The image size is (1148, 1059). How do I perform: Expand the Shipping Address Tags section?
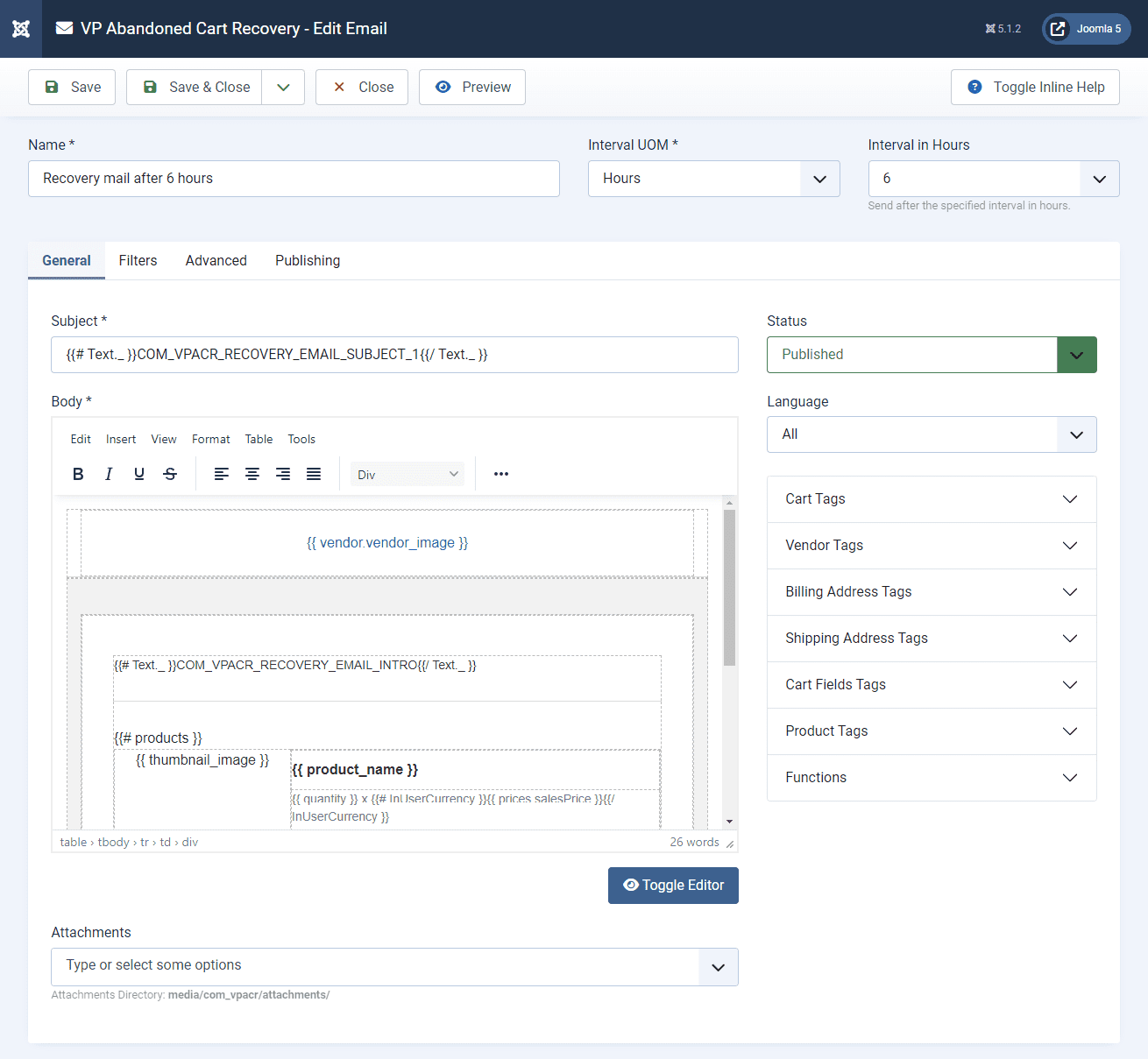click(x=932, y=639)
